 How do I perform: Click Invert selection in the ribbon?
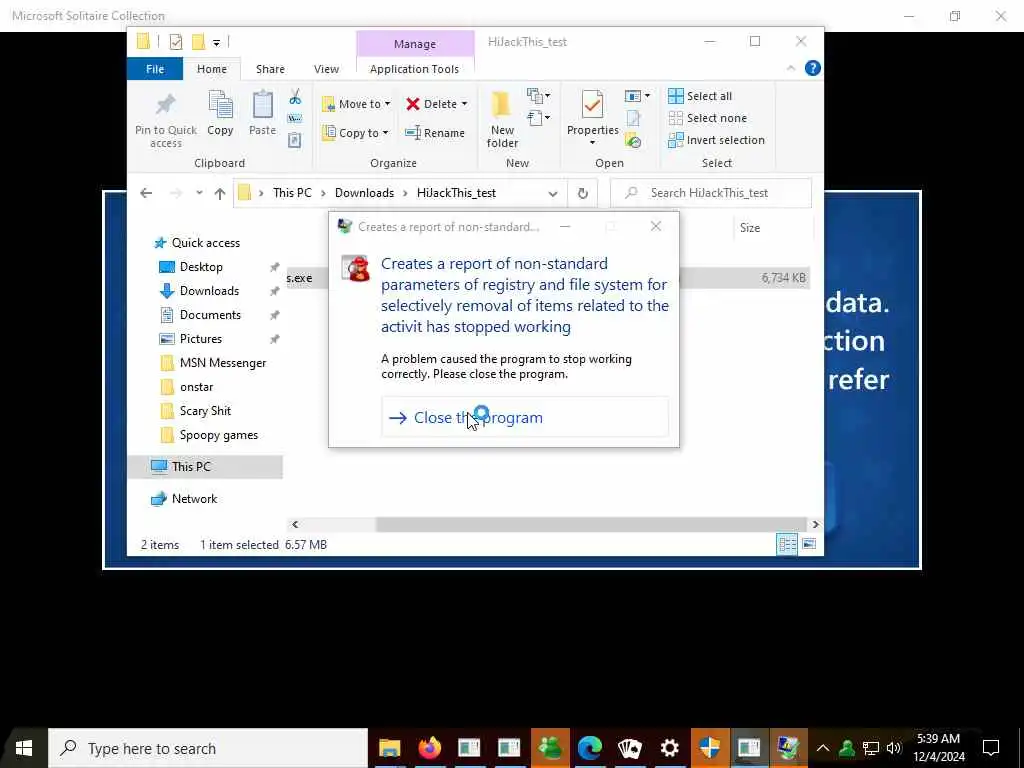tap(716, 140)
